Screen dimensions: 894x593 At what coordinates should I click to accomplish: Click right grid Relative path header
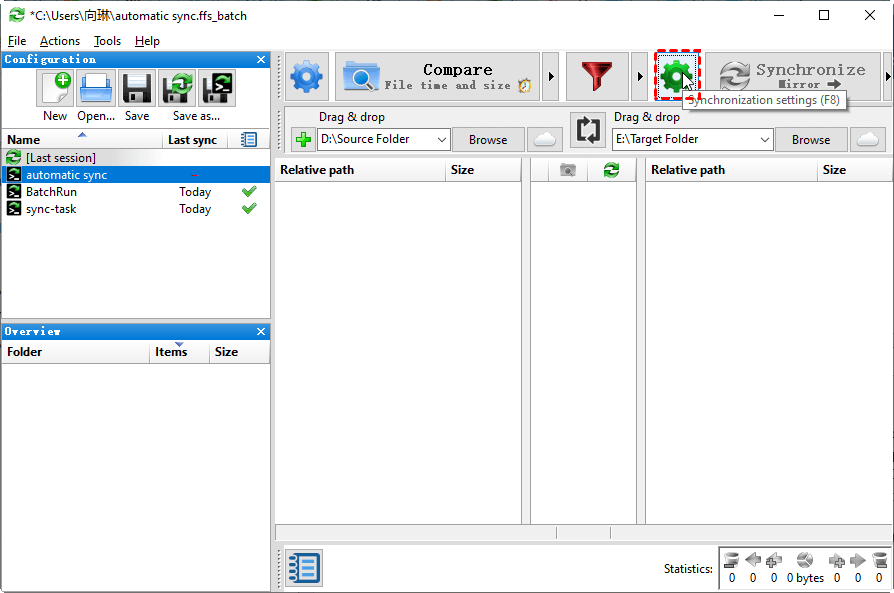pos(732,170)
